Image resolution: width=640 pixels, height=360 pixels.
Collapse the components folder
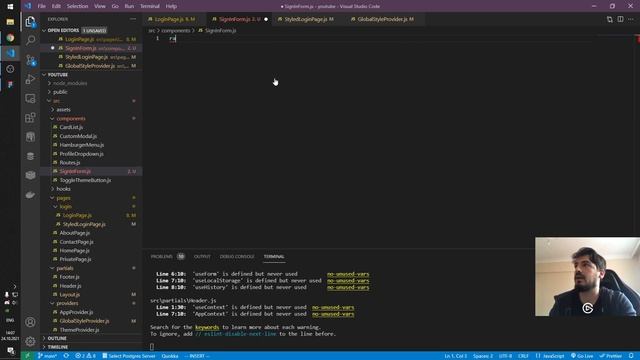coord(71,119)
